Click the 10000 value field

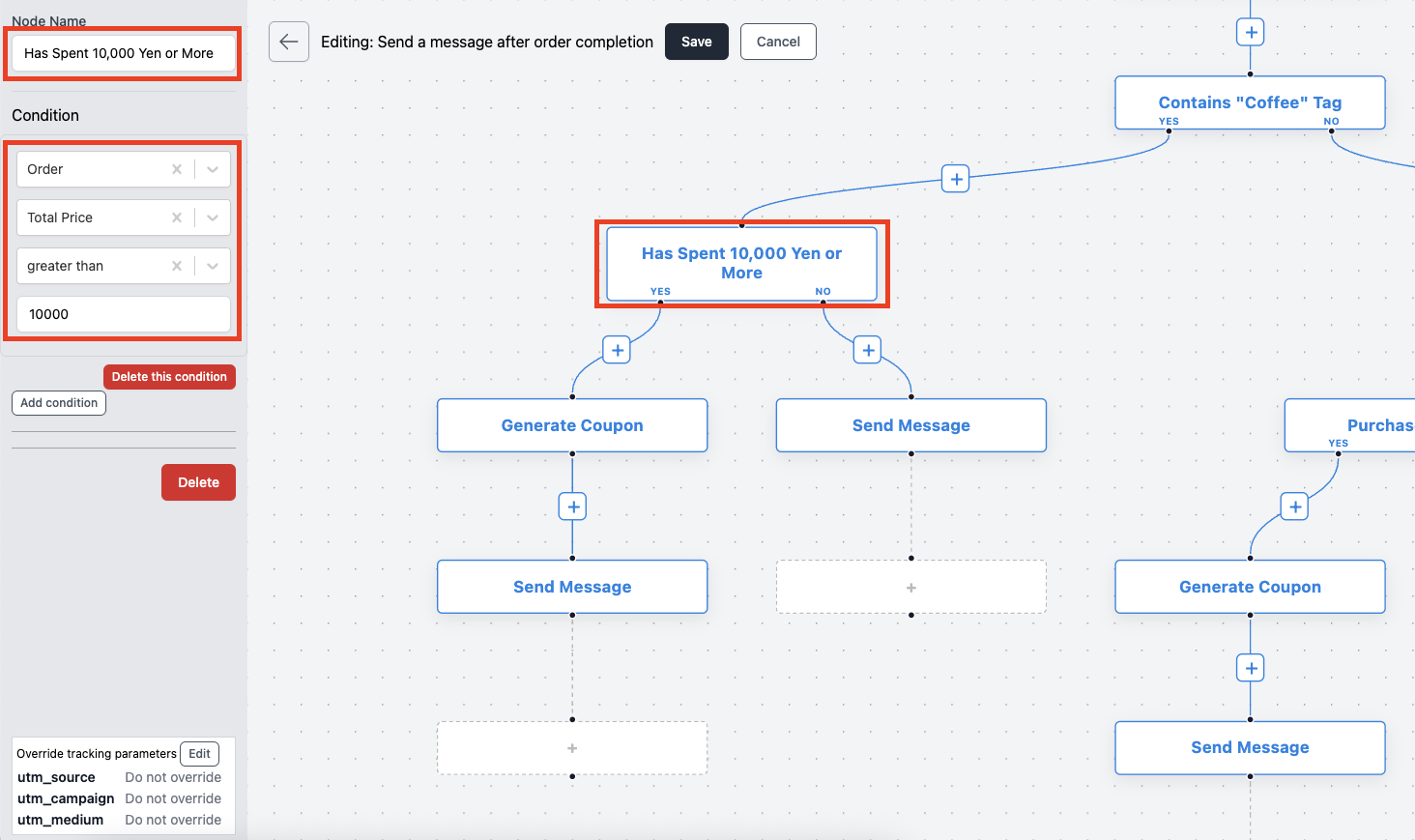[124, 314]
